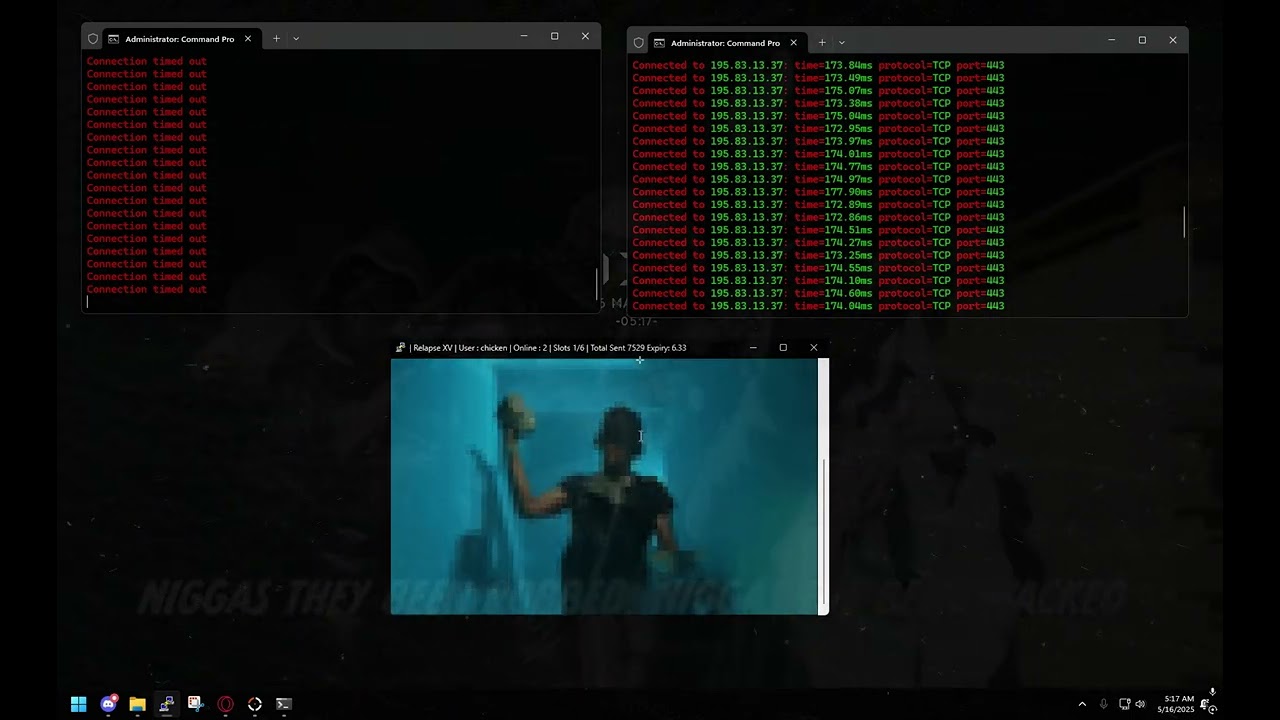Open Discord from the taskbar
Image resolution: width=1280 pixels, height=720 pixels.
[108, 704]
